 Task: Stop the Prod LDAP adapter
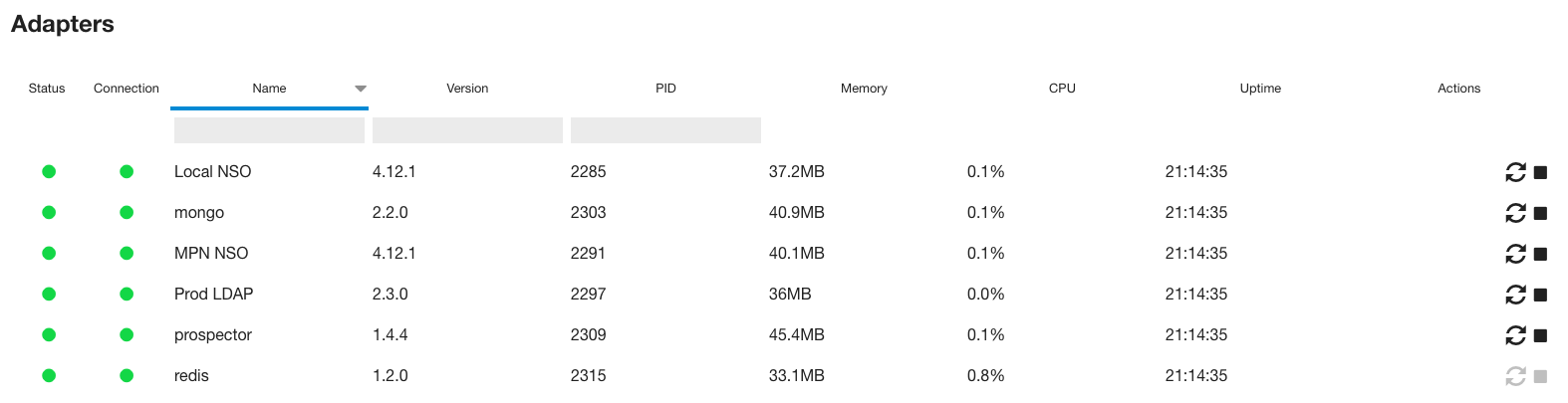tap(1540, 295)
